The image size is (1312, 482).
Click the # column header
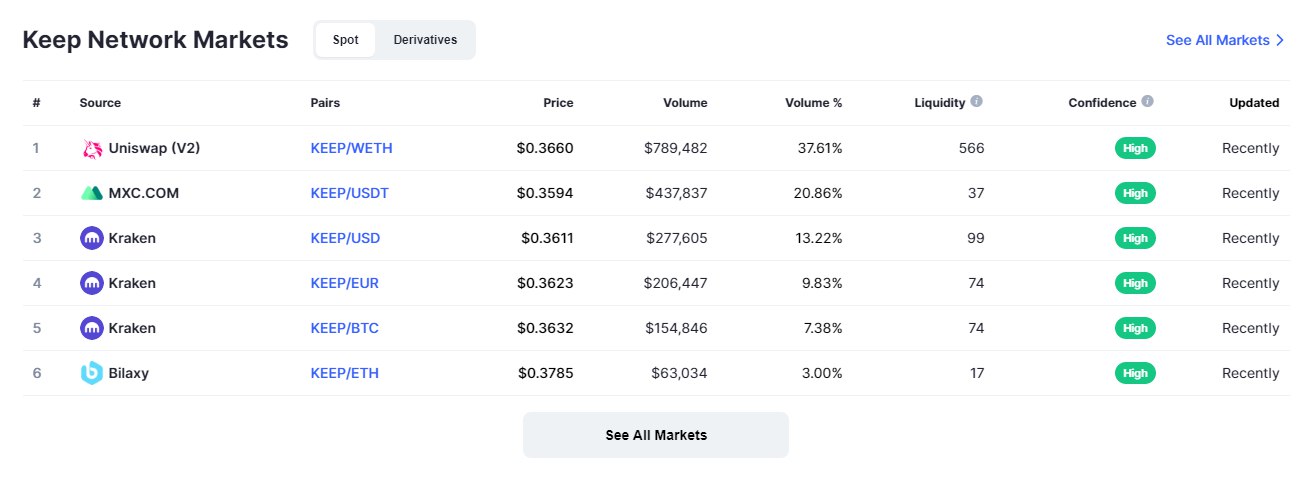pos(36,102)
